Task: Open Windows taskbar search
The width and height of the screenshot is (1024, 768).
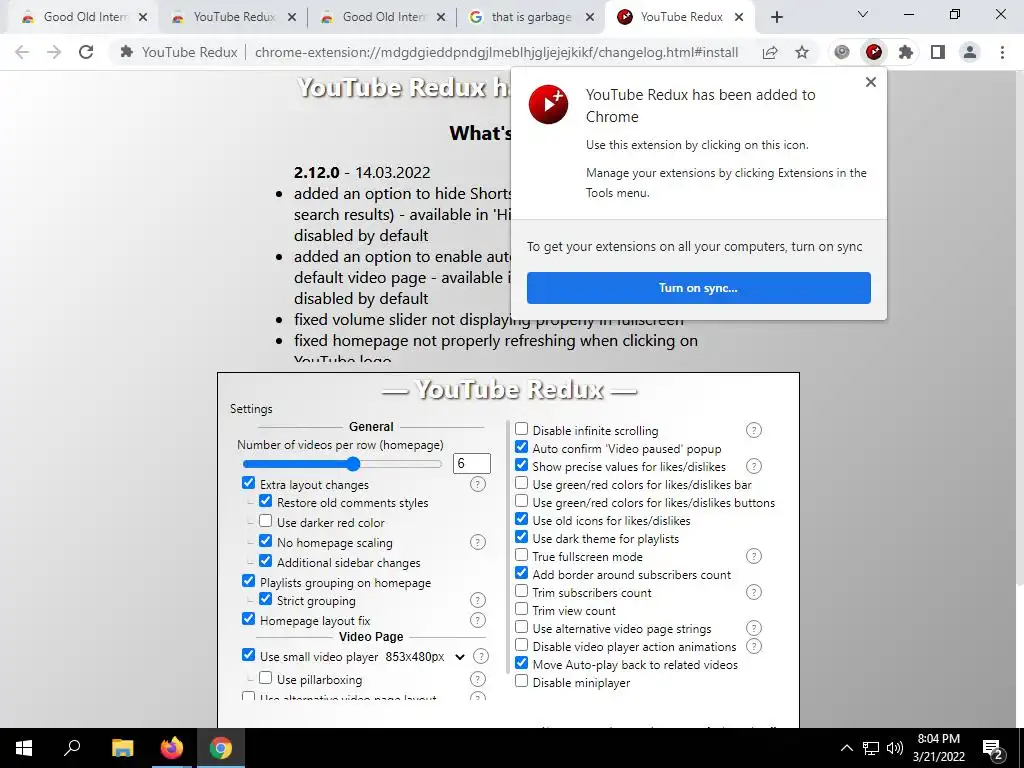Action: click(x=72, y=748)
